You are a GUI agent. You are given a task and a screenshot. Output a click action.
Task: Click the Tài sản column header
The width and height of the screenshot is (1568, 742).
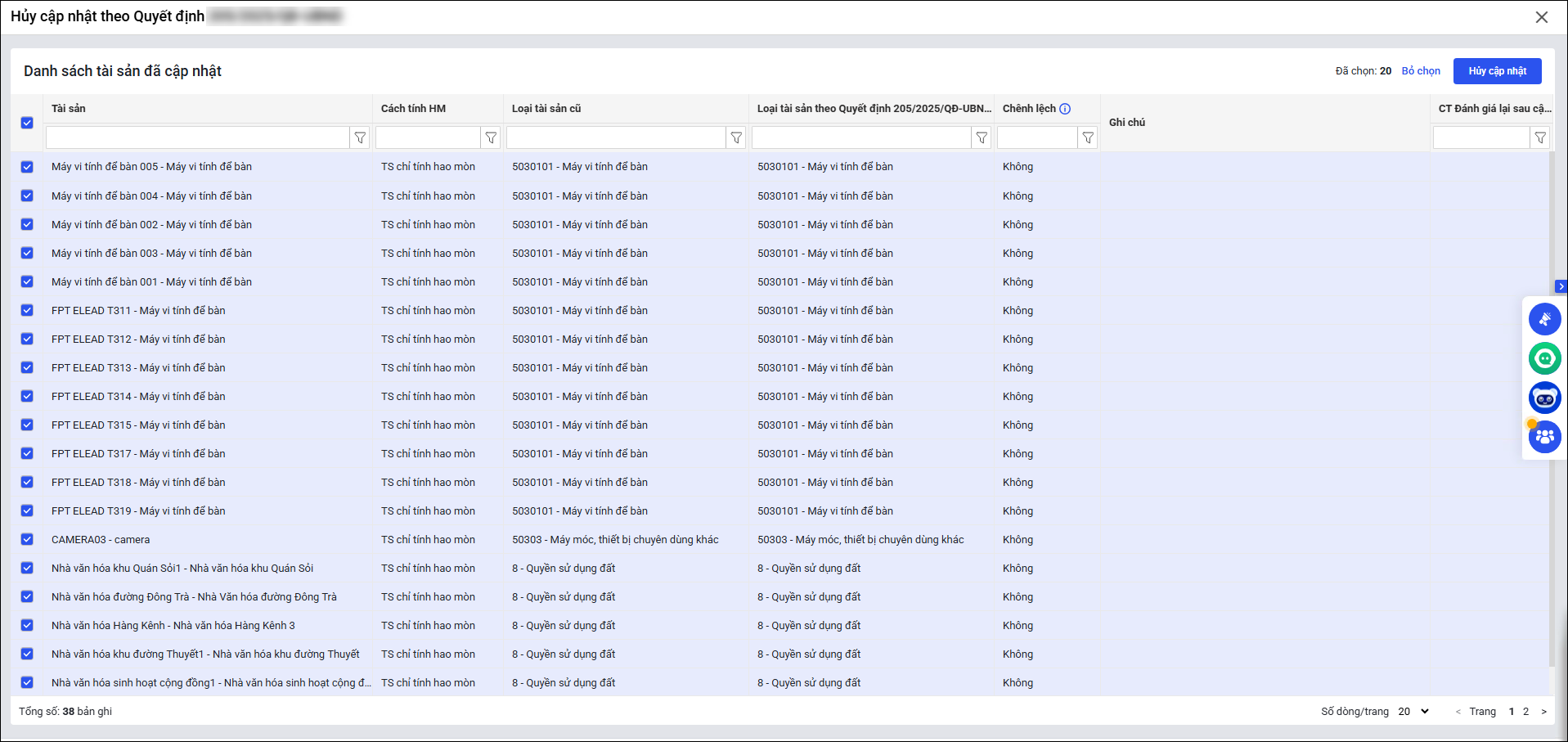(69, 109)
